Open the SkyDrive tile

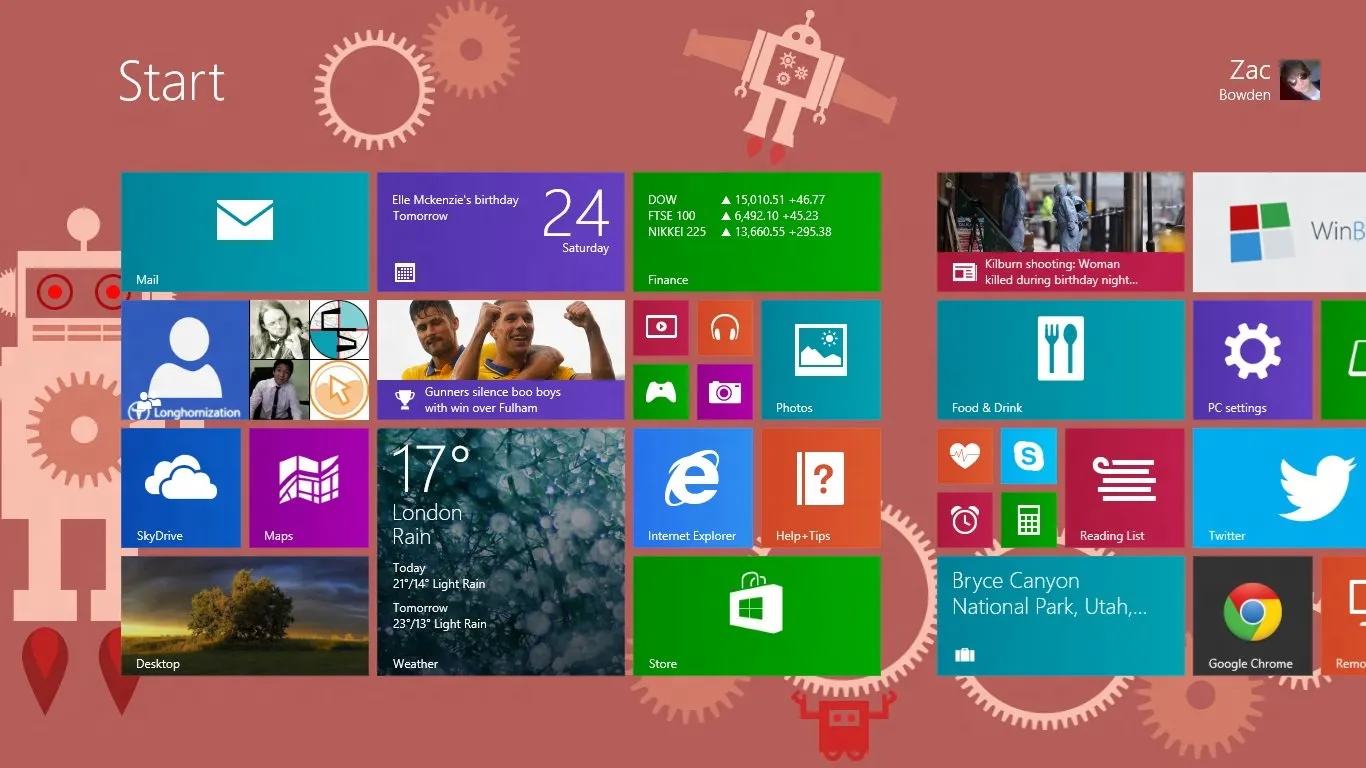[181, 488]
